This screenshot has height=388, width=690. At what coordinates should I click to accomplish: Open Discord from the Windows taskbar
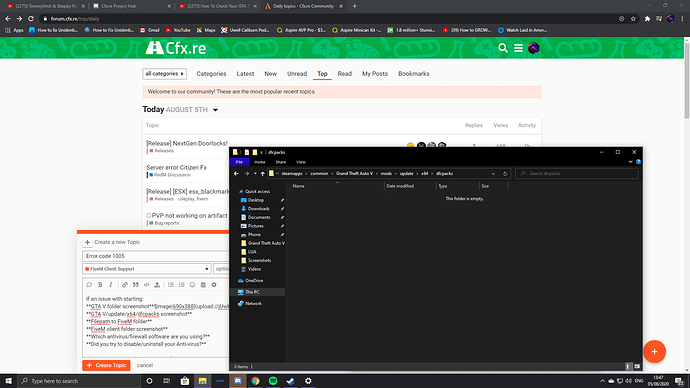click(x=238, y=381)
